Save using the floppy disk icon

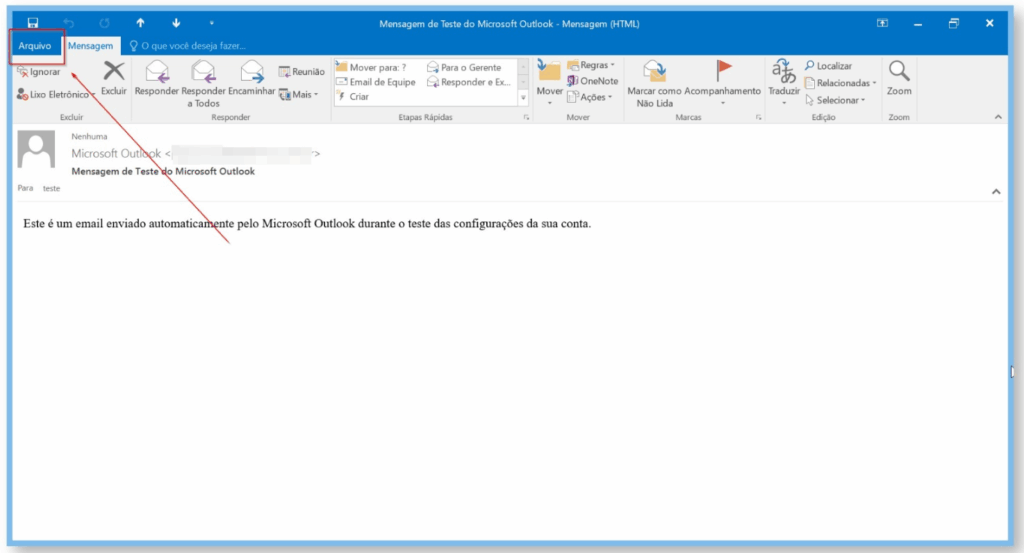coord(33,23)
